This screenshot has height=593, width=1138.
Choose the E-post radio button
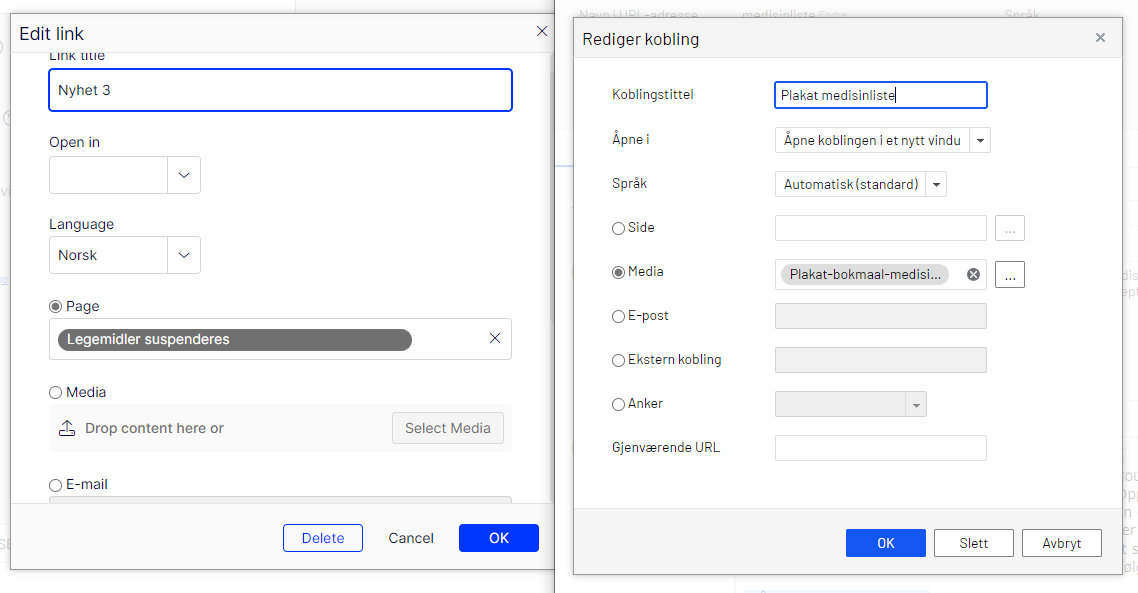[618, 317]
